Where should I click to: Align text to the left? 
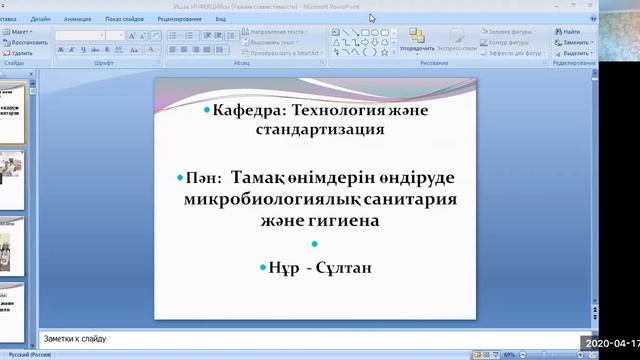tap(173, 50)
